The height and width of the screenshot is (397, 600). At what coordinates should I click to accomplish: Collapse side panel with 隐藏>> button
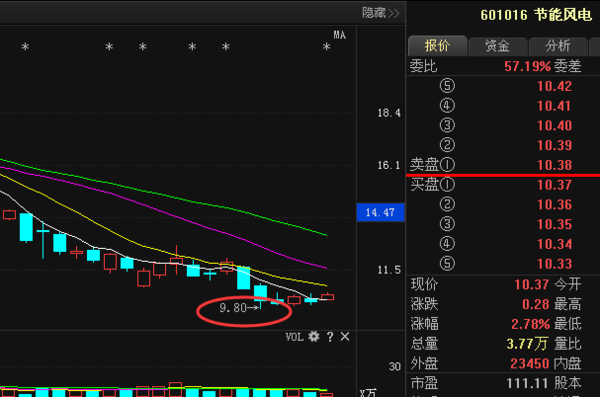pyautogui.click(x=380, y=13)
